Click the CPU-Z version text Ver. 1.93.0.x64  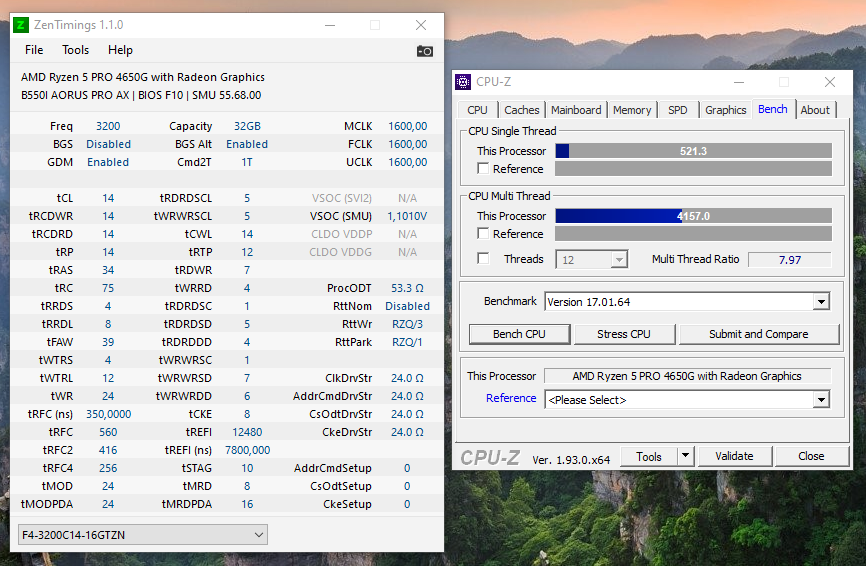pyautogui.click(x=571, y=459)
